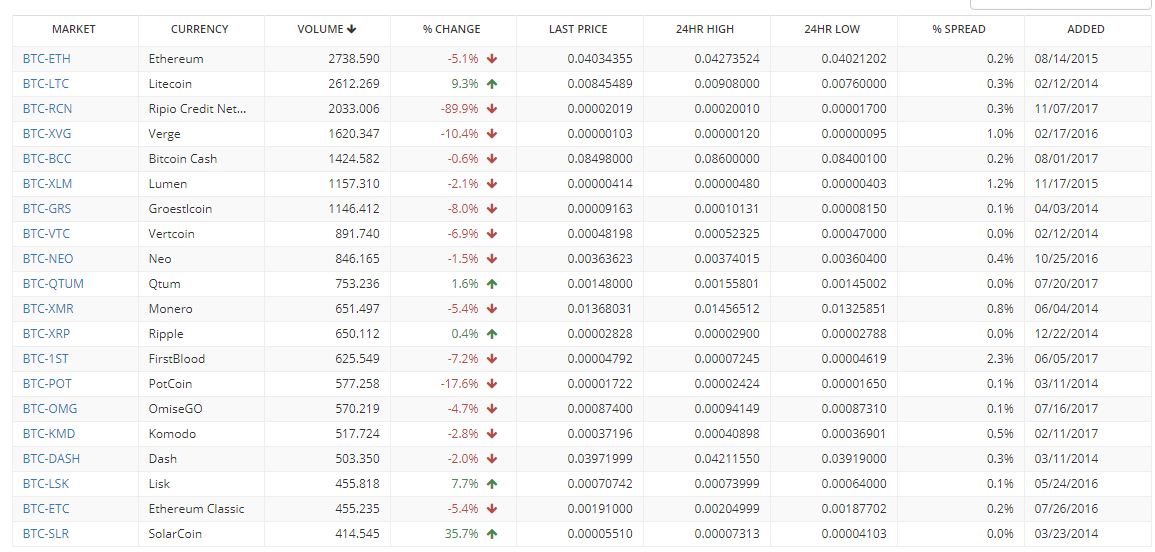Select added date 08/14/2015
Image resolution: width=1155 pixels, height=552 pixels.
coord(1066,59)
